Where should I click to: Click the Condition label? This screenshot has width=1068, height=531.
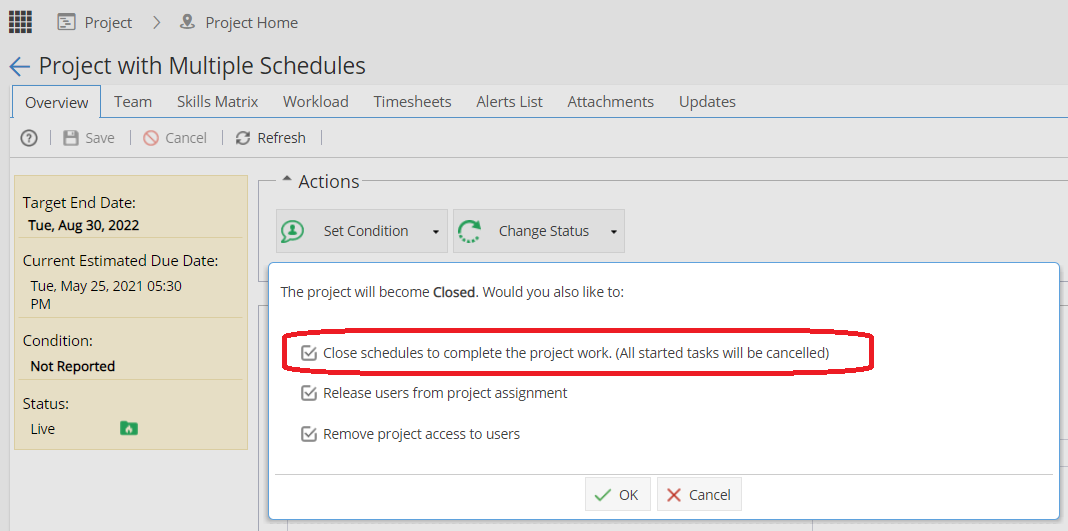(x=58, y=340)
